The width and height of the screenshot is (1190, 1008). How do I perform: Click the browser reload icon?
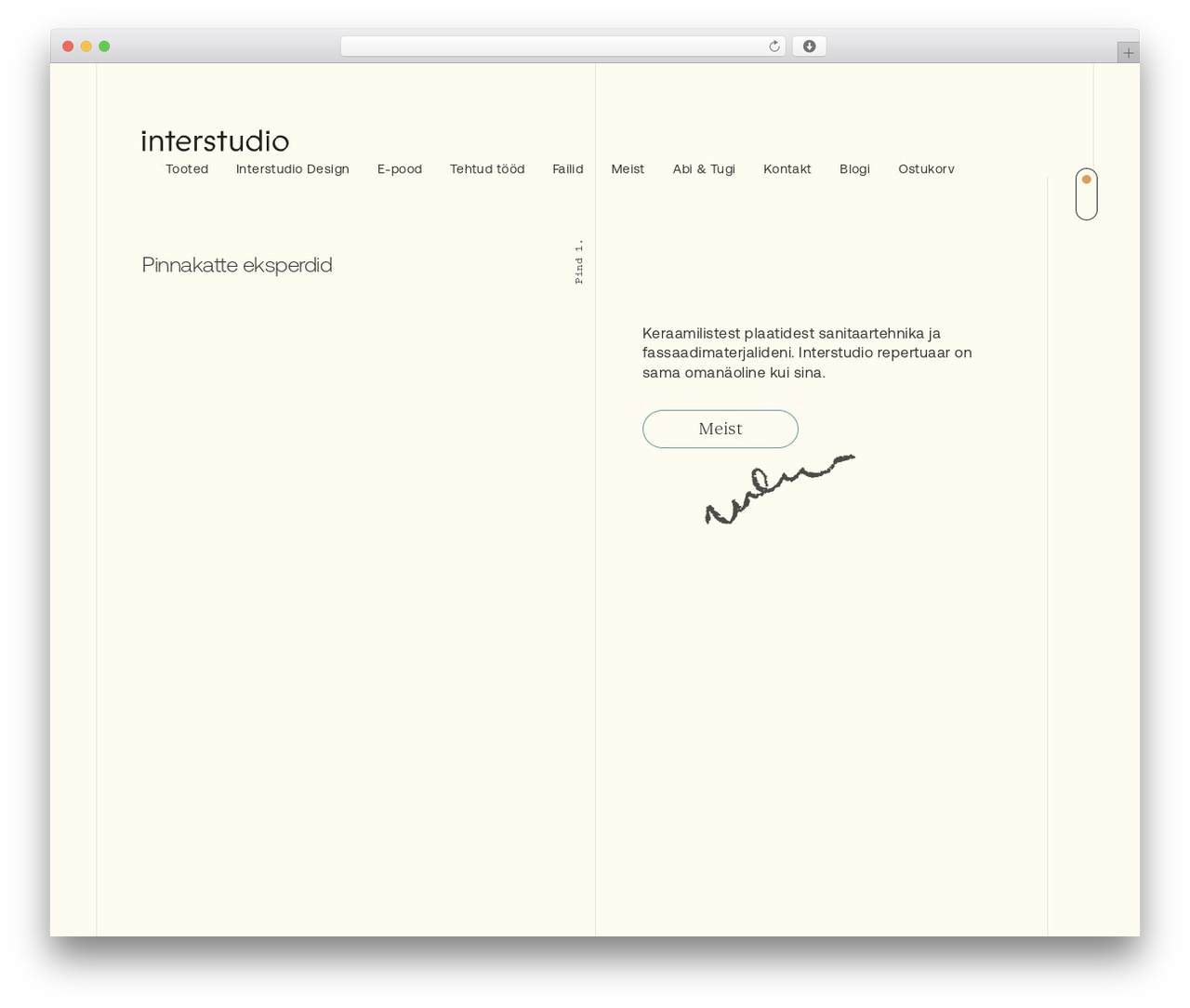click(x=773, y=46)
